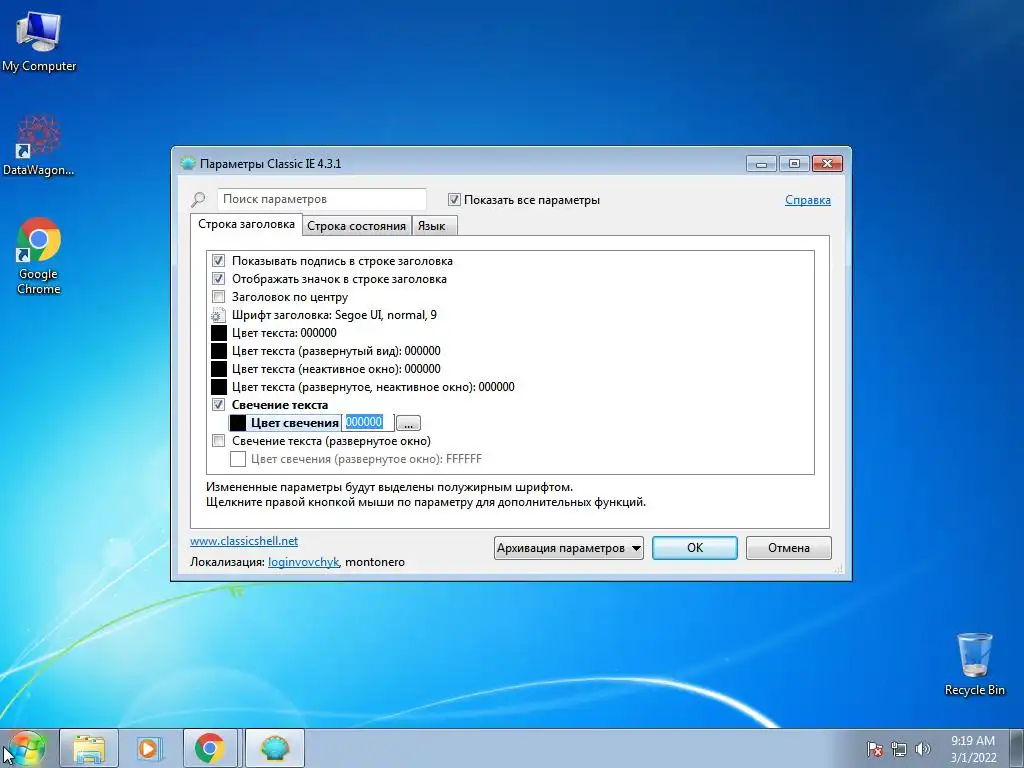The height and width of the screenshot is (768, 1024).
Task: Expand Архивация параметров dropdown
Action: coord(568,548)
